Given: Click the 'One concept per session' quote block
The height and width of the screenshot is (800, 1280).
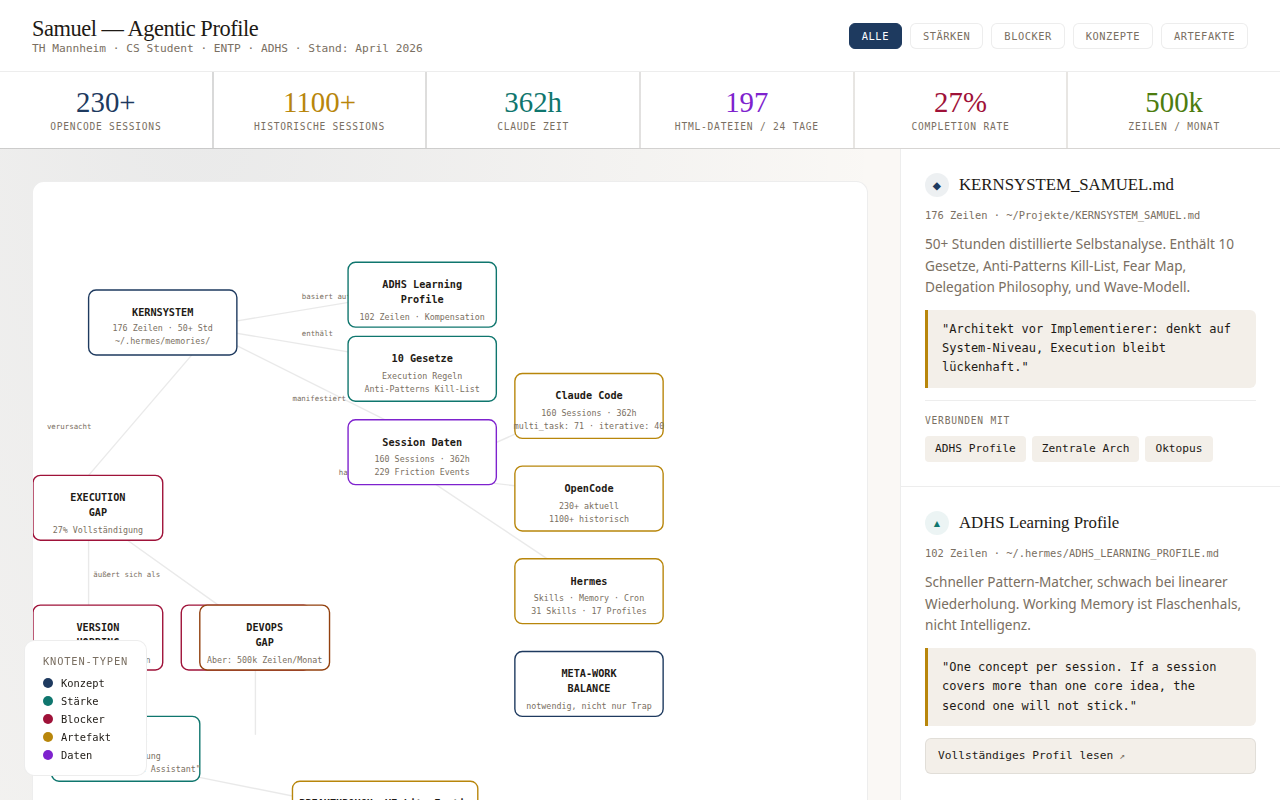Looking at the screenshot, I should coord(1090,686).
